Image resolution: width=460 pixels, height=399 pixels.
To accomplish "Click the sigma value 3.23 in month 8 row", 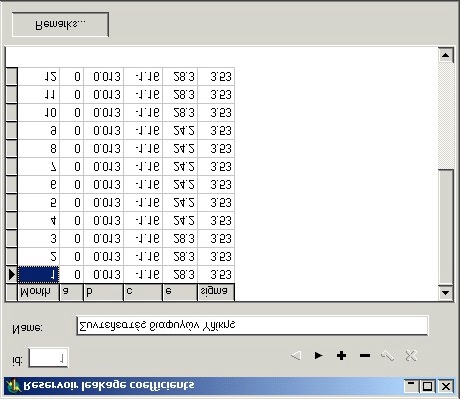I will pyautogui.click(x=216, y=148).
